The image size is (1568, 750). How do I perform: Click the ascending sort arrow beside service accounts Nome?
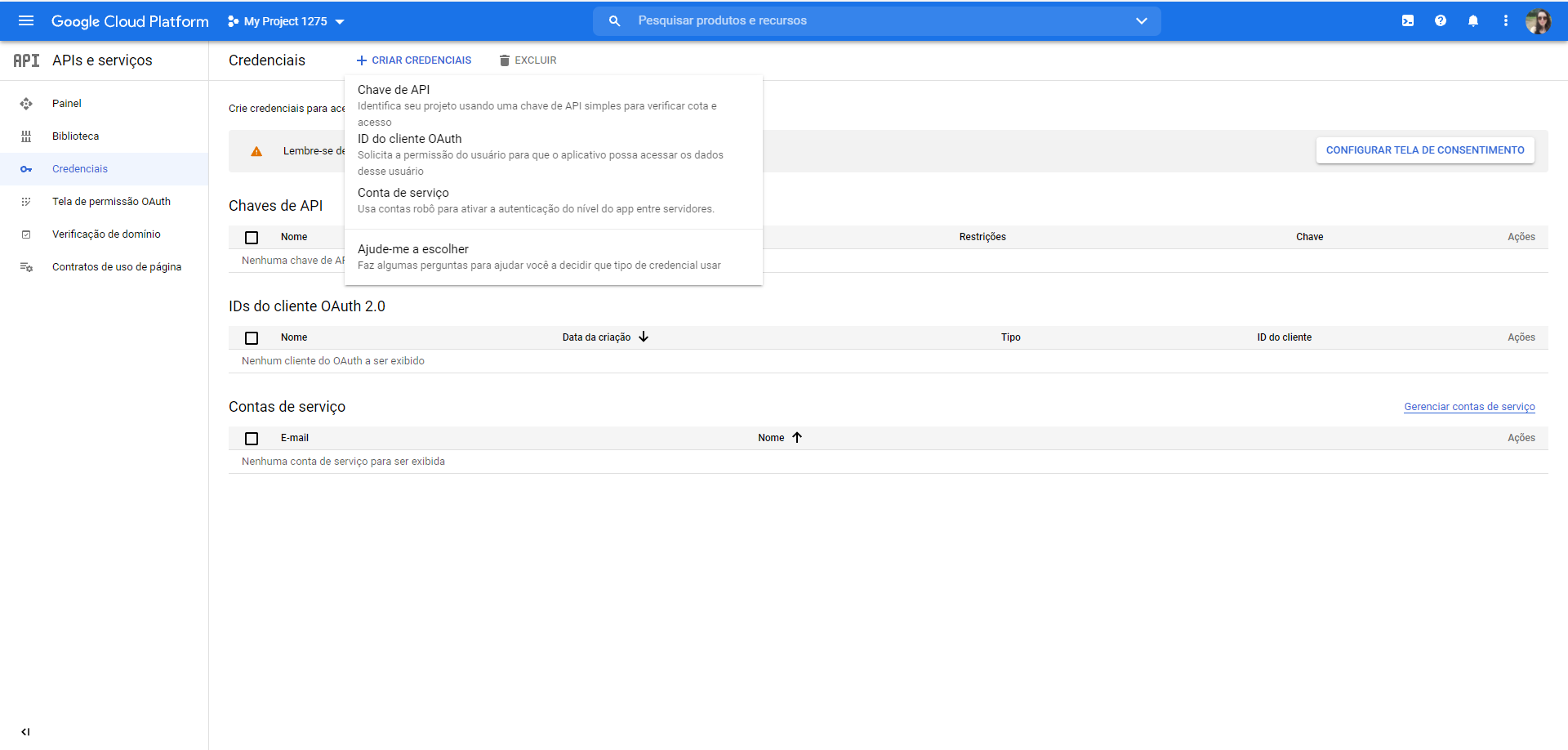pyautogui.click(x=797, y=437)
